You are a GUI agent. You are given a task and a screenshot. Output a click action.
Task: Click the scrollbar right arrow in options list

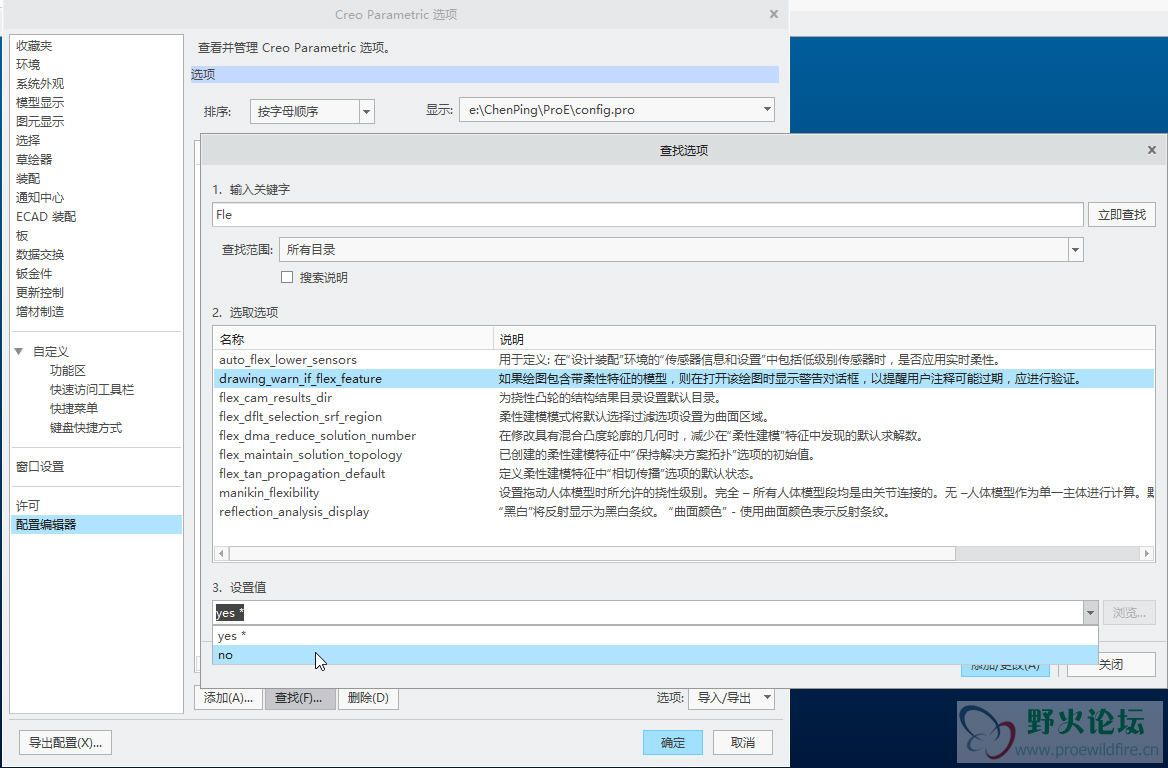coord(1146,553)
